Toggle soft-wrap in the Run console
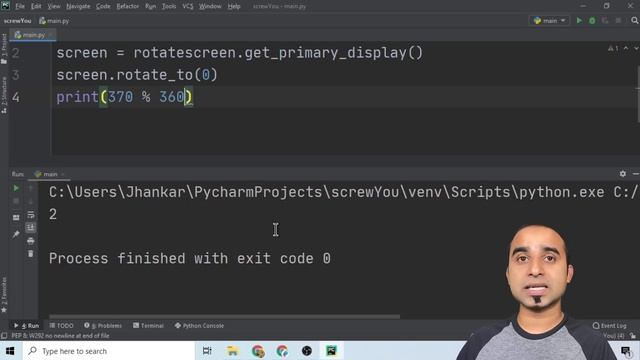The width and height of the screenshot is (640, 360). coord(31,215)
